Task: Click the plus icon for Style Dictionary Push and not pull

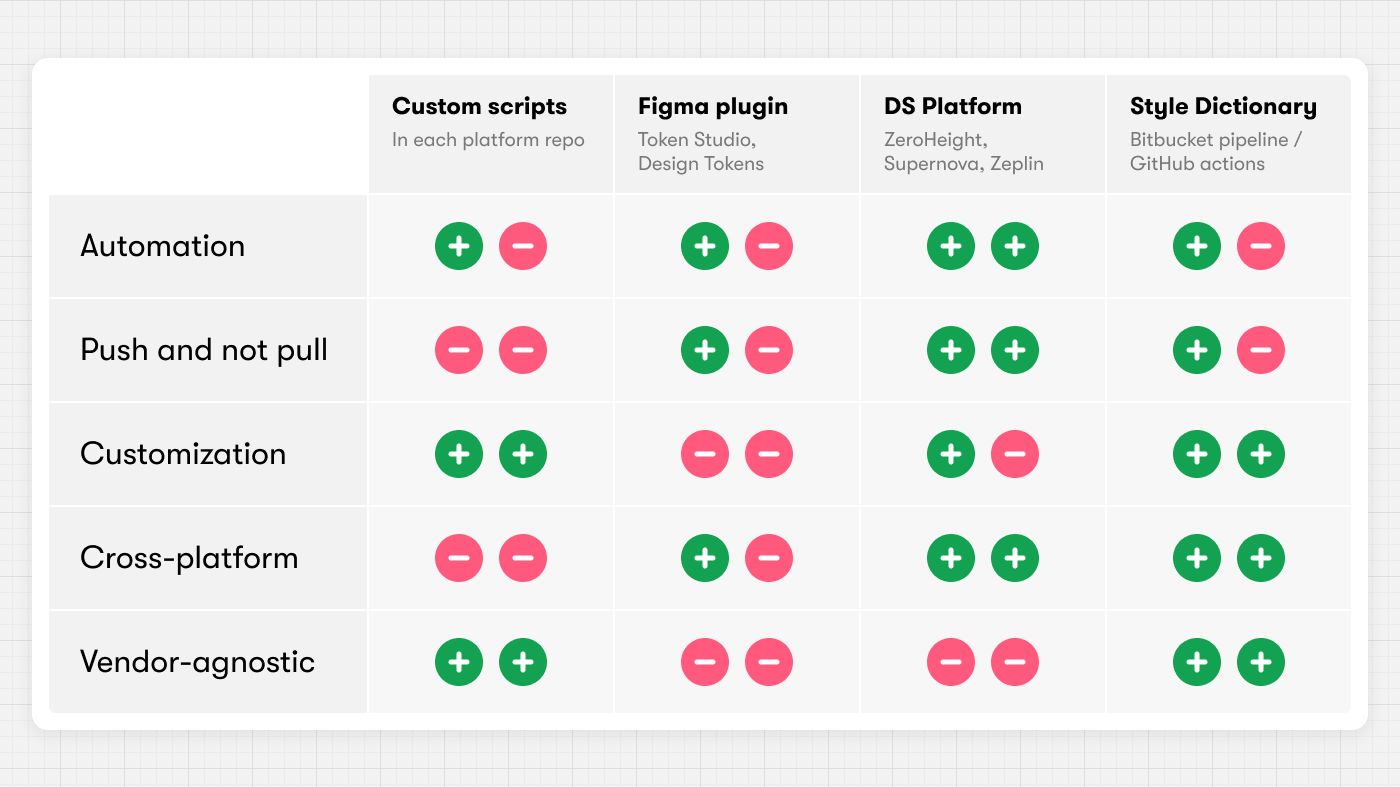Action: tap(1197, 350)
